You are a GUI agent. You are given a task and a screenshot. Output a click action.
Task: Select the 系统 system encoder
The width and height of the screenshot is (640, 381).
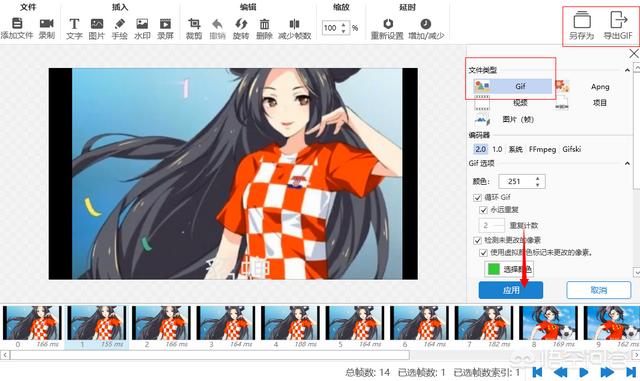point(516,149)
